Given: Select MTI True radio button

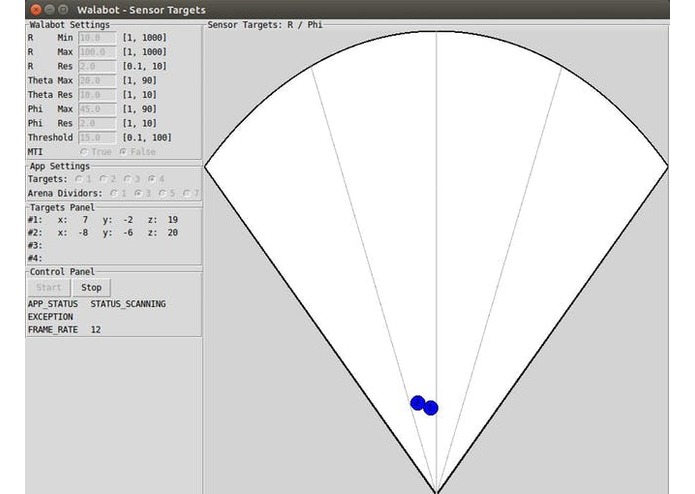Looking at the screenshot, I should click(84, 152).
